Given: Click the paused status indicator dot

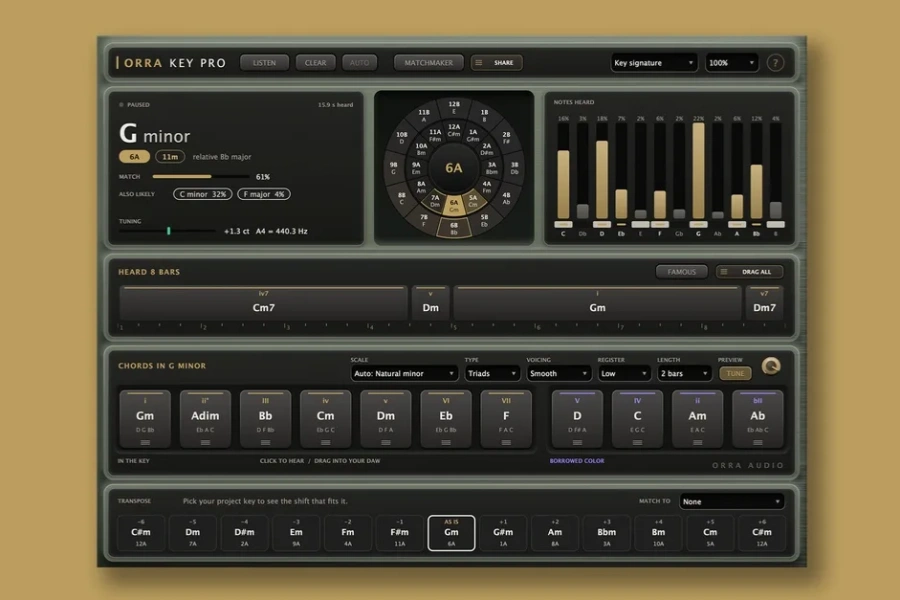Looking at the screenshot, I should [121, 105].
